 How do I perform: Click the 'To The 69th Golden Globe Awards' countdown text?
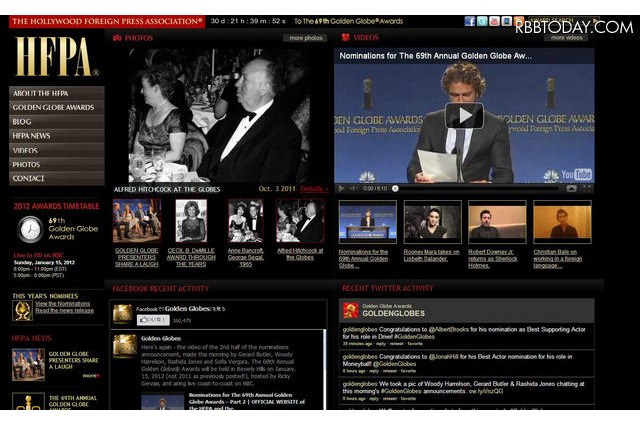[349, 21]
